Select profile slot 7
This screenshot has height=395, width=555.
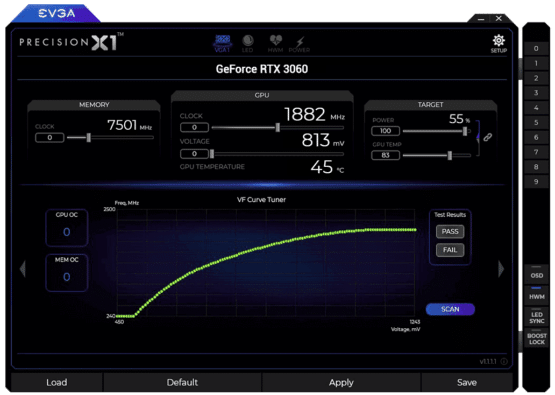click(x=536, y=152)
